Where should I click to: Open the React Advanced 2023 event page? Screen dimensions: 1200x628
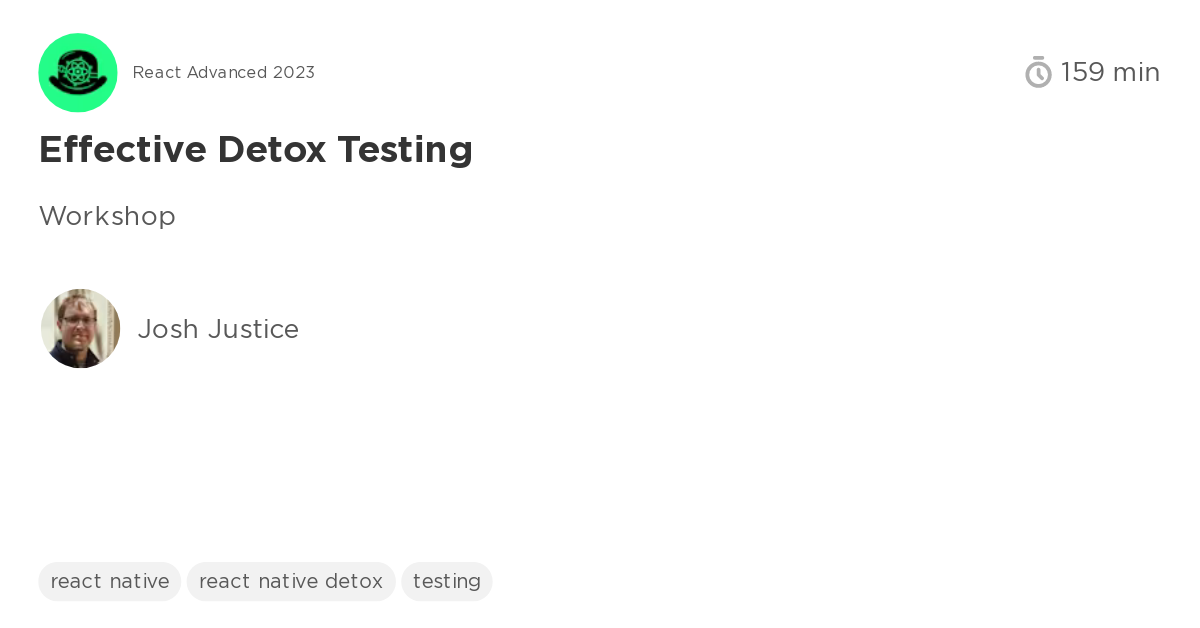(223, 72)
